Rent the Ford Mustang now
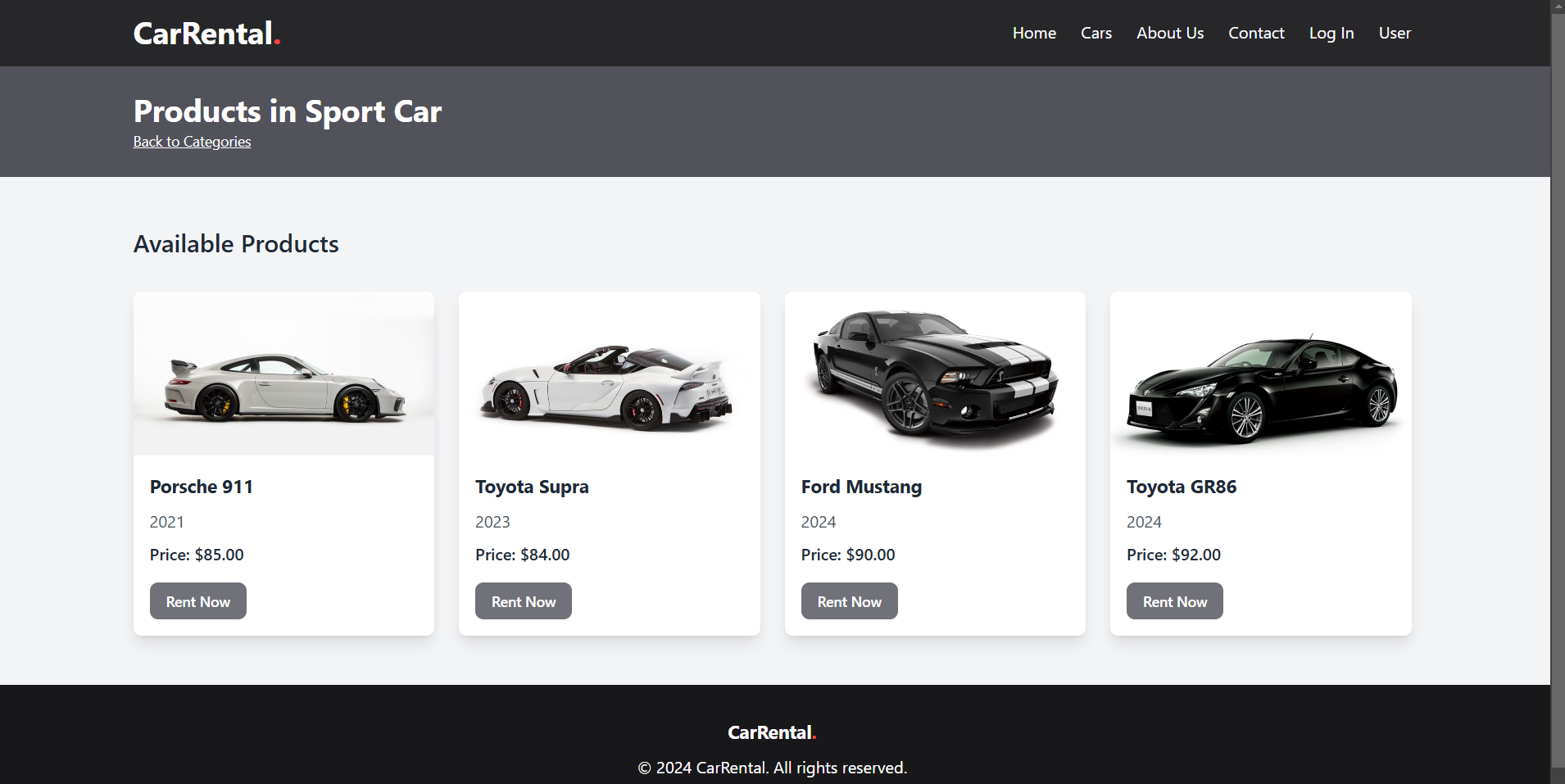Viewport: 1565px width, 784px height. tap(850, 601)
